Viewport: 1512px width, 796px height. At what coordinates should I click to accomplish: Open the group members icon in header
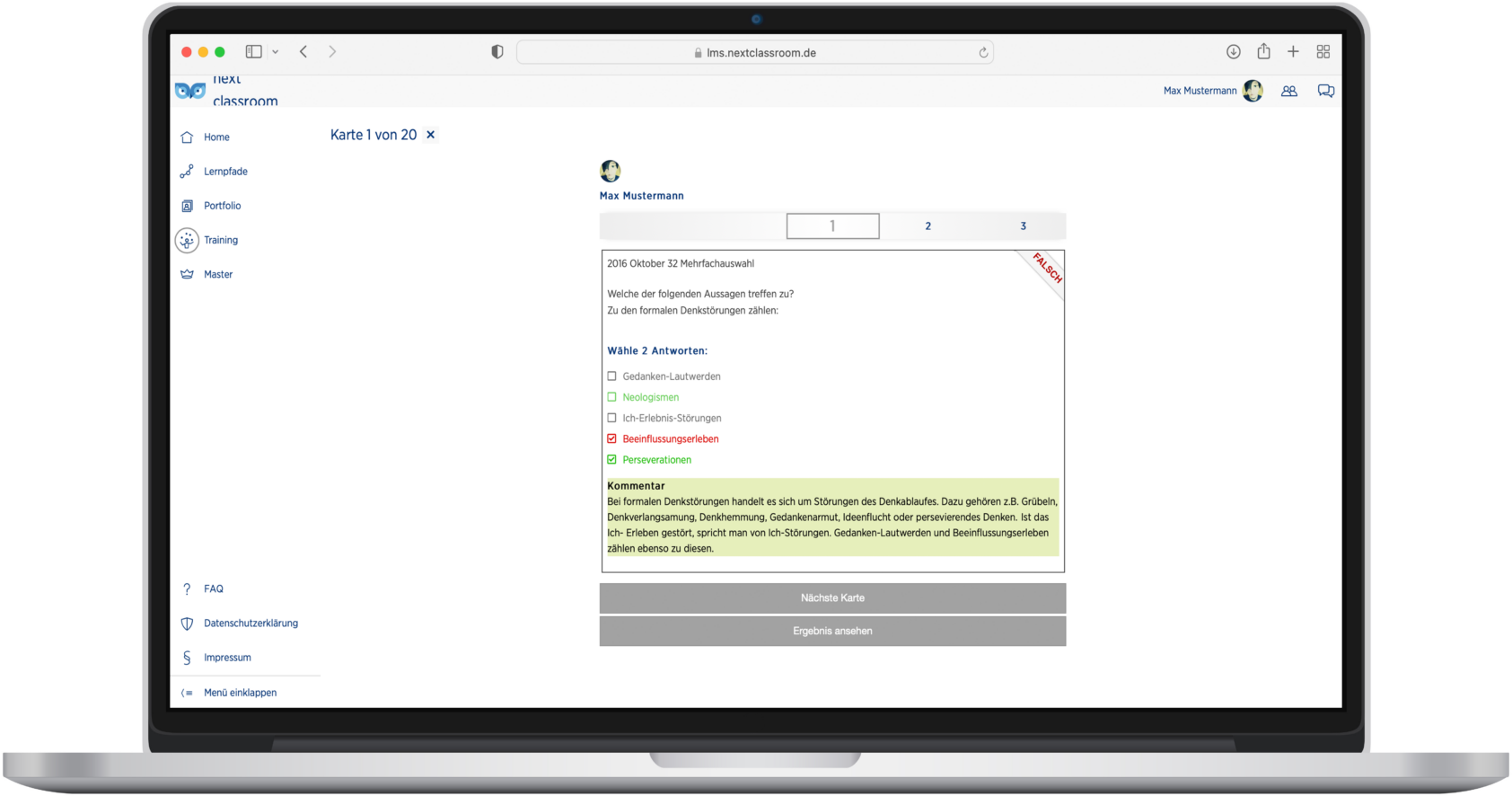click(x=1288, y=91)
